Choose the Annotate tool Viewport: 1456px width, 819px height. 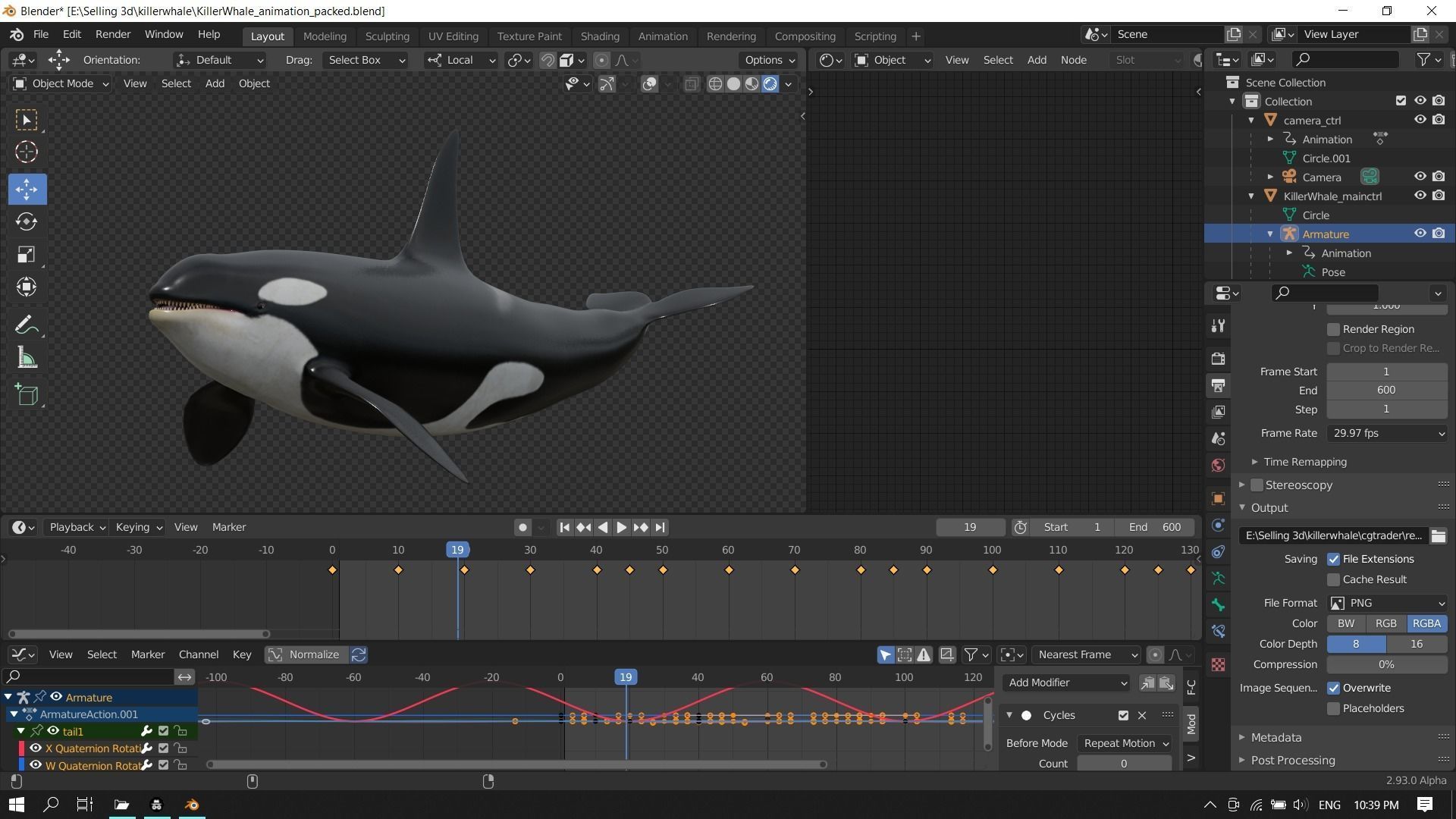[27, 325]
